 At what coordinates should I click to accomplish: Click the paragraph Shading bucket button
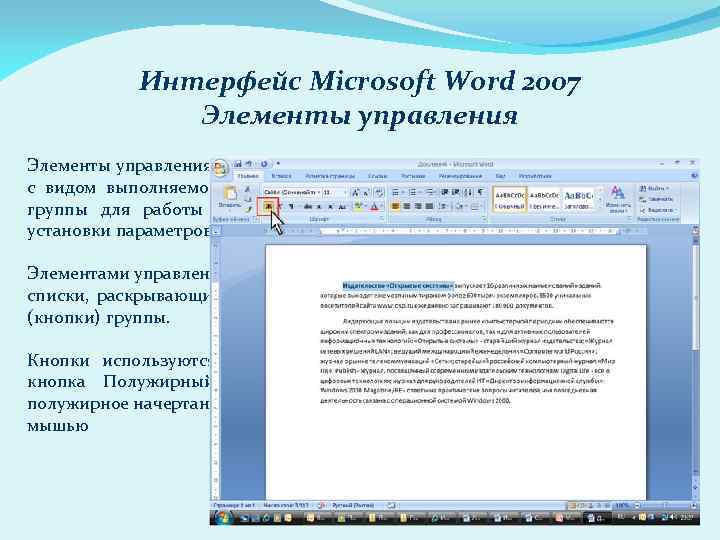point(460,207)
